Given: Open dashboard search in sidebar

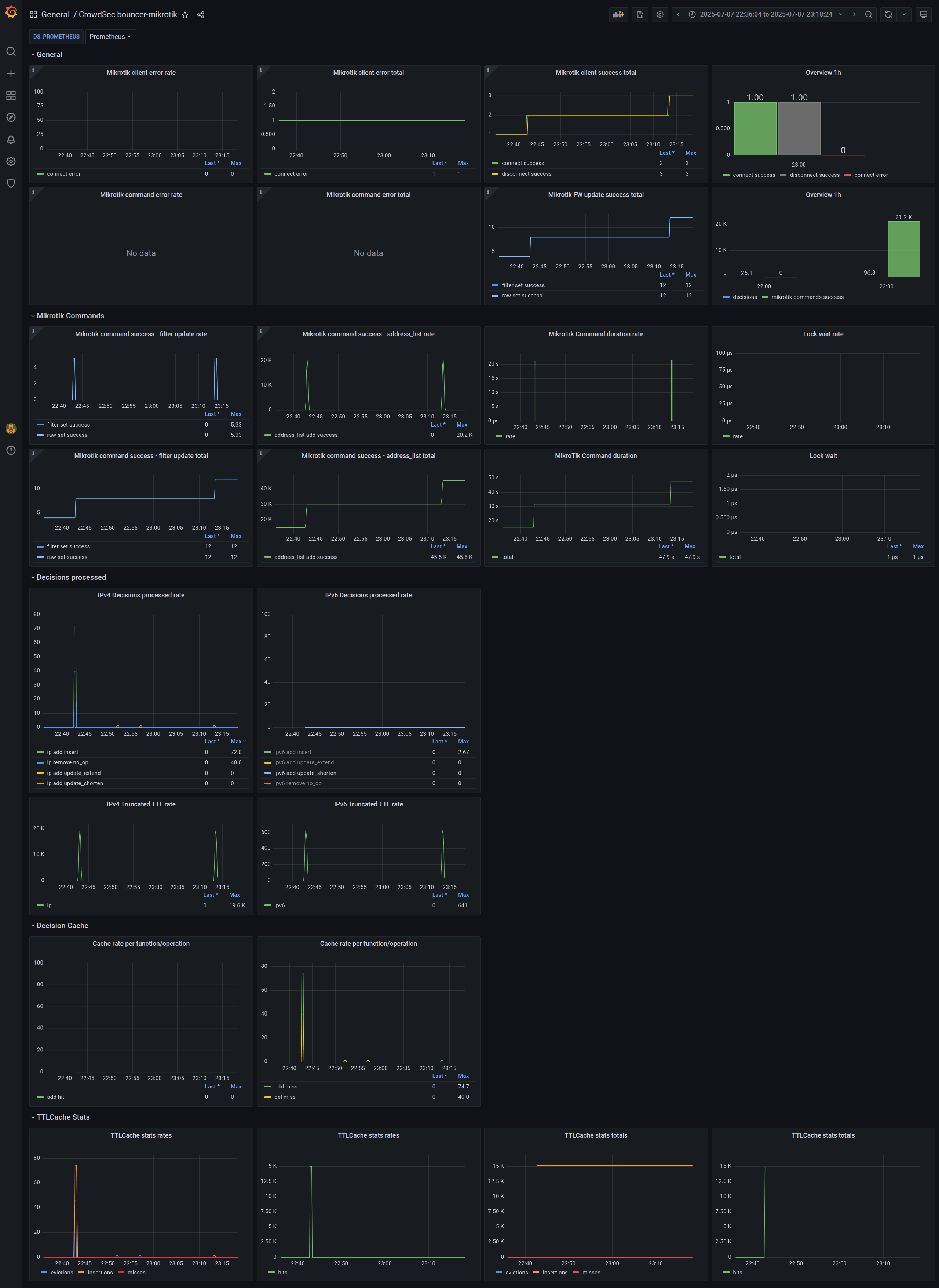Looking at the screenshot, I should point(11,52).
